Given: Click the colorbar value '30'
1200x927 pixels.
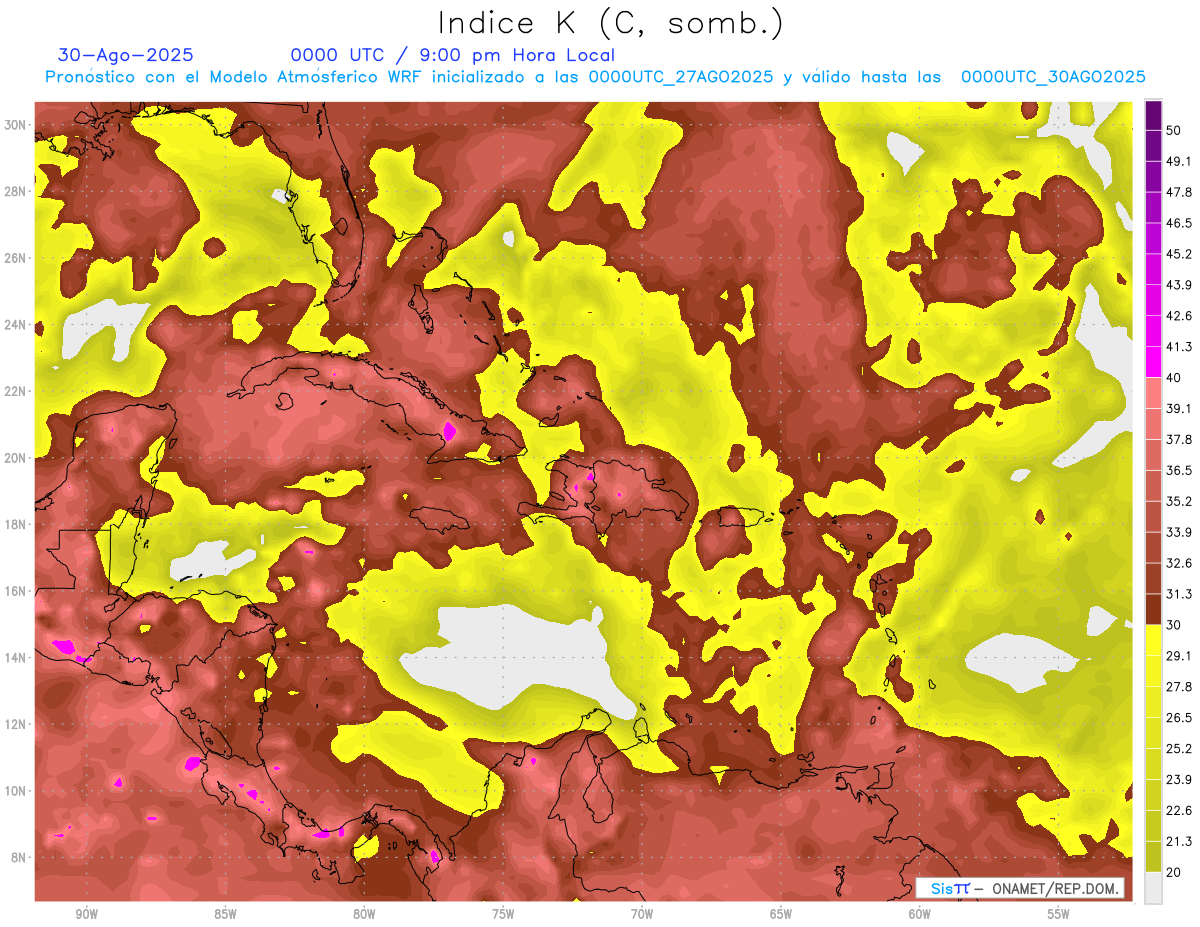Looking at the screenshot, I should click(1174, 625).
